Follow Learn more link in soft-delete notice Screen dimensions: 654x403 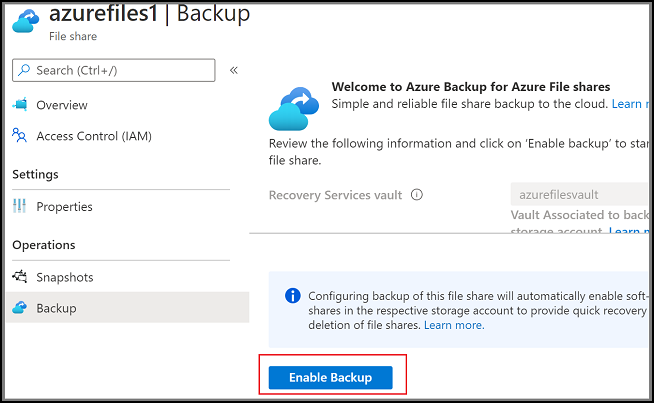click(454, 325)
